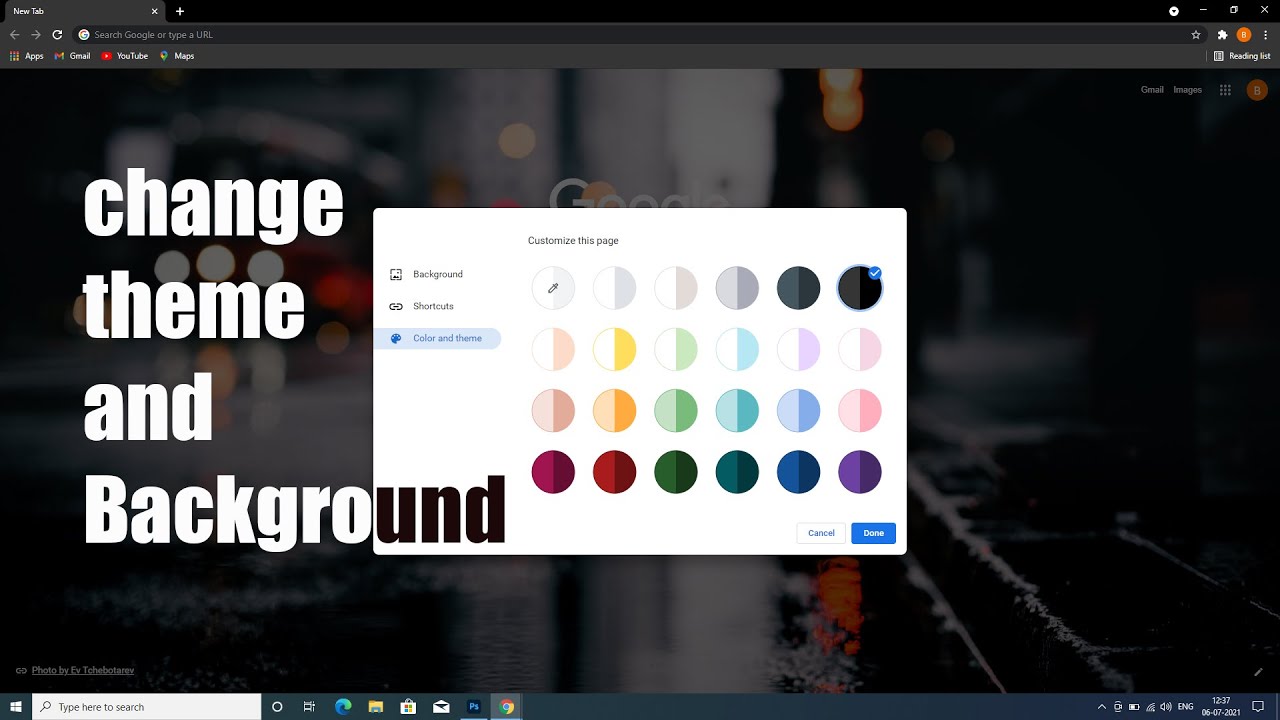Select the dark green theme swatch
The image size is (1280, 720).
[676, 472]
